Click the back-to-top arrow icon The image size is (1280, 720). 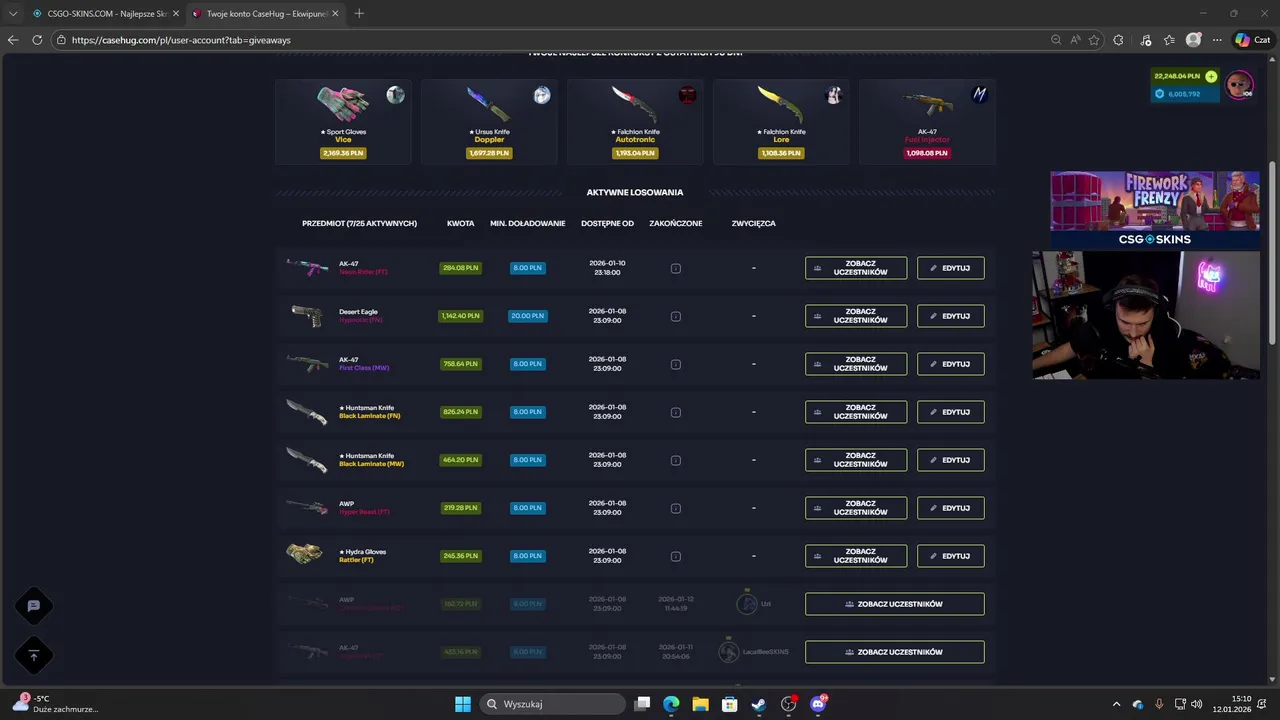click(33, 656)
